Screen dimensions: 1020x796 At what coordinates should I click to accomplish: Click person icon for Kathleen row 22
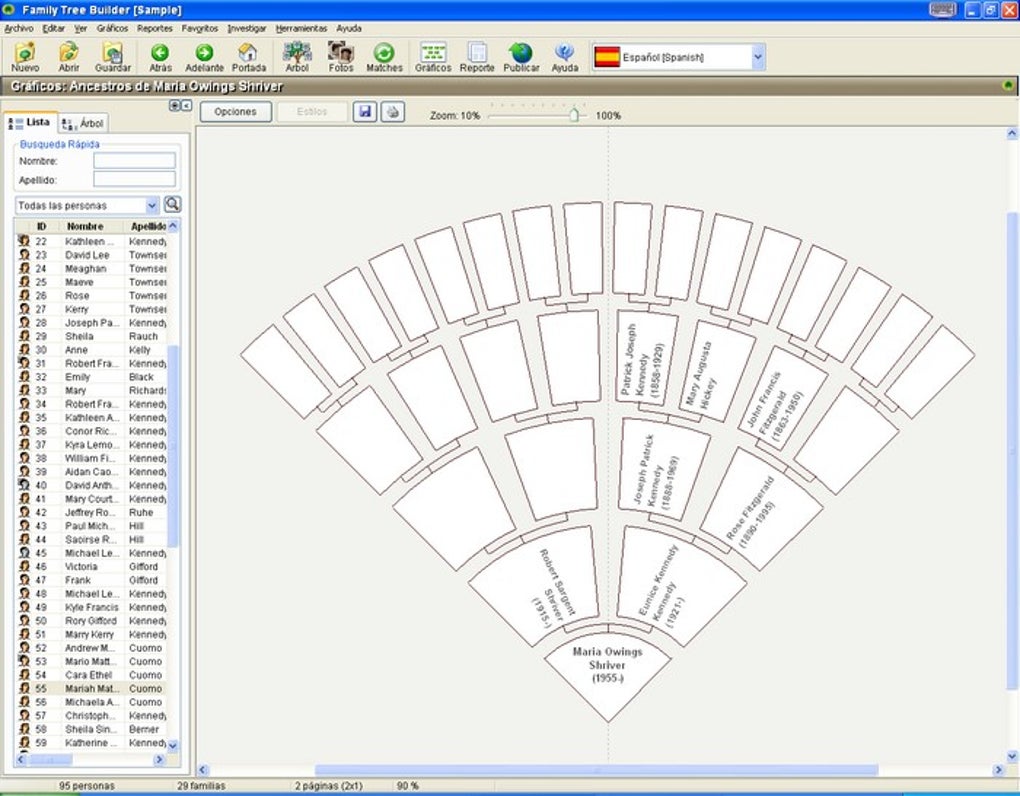(x=24, y=241)
